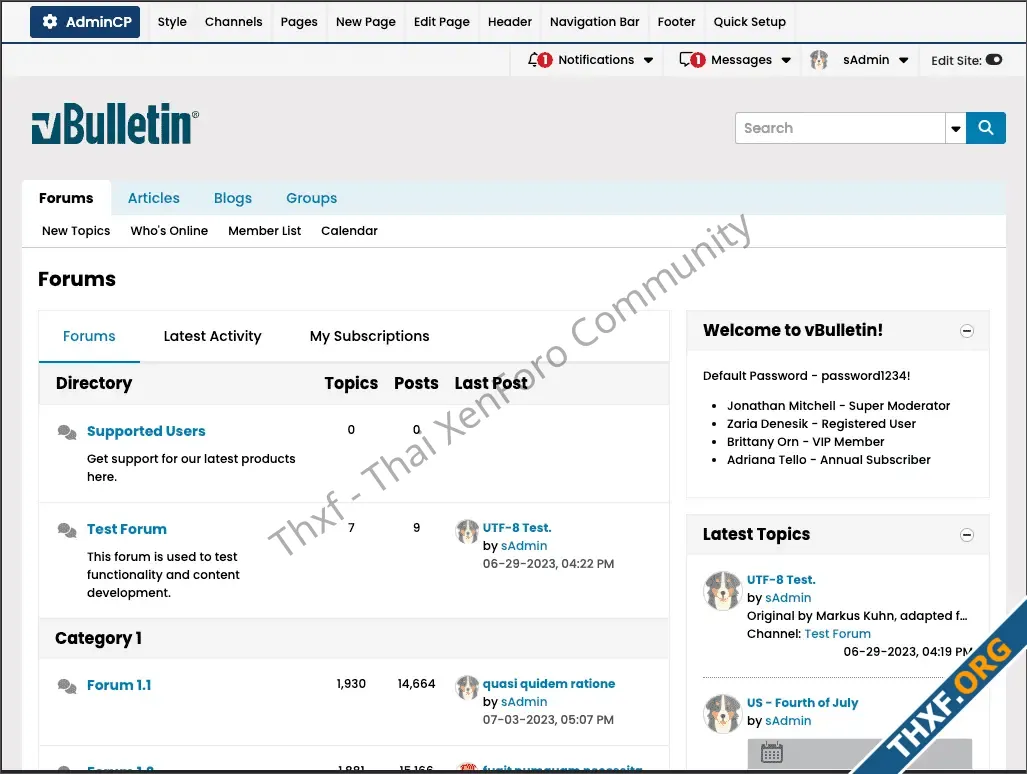This screenshot has height=774, width=1027.
Task: Switch to the My Subscriptions tab
Action: pyautogui.click(x=369, y=336)
